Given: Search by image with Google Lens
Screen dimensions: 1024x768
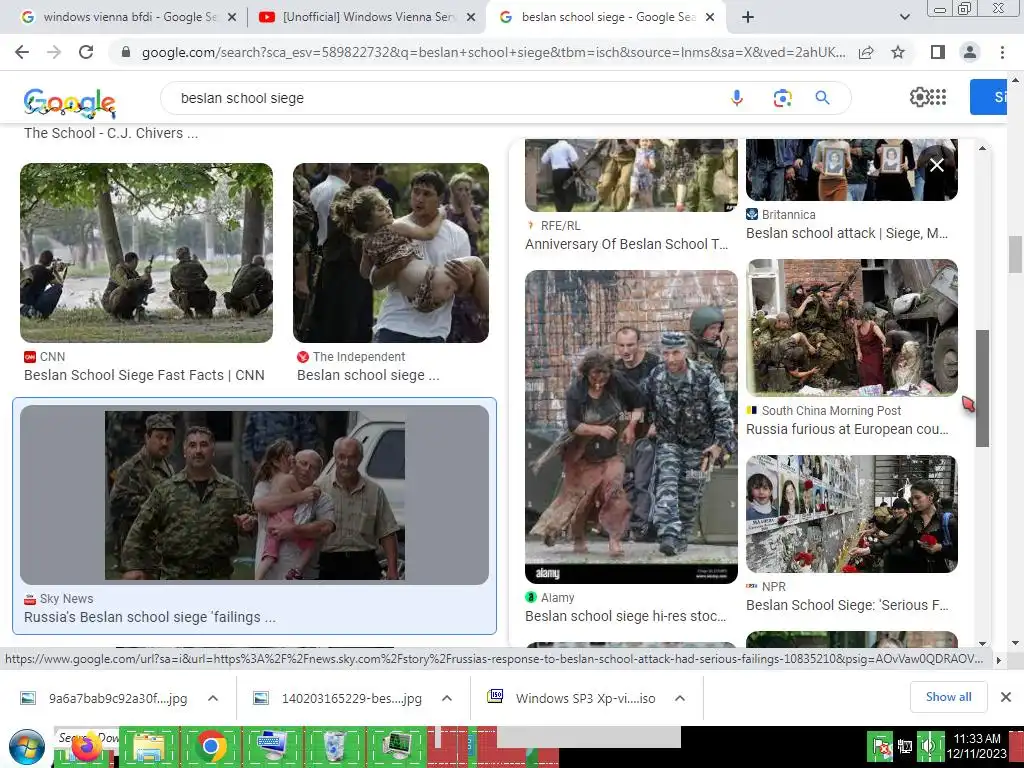Looking at the screenshot, I should pos(782,98).
